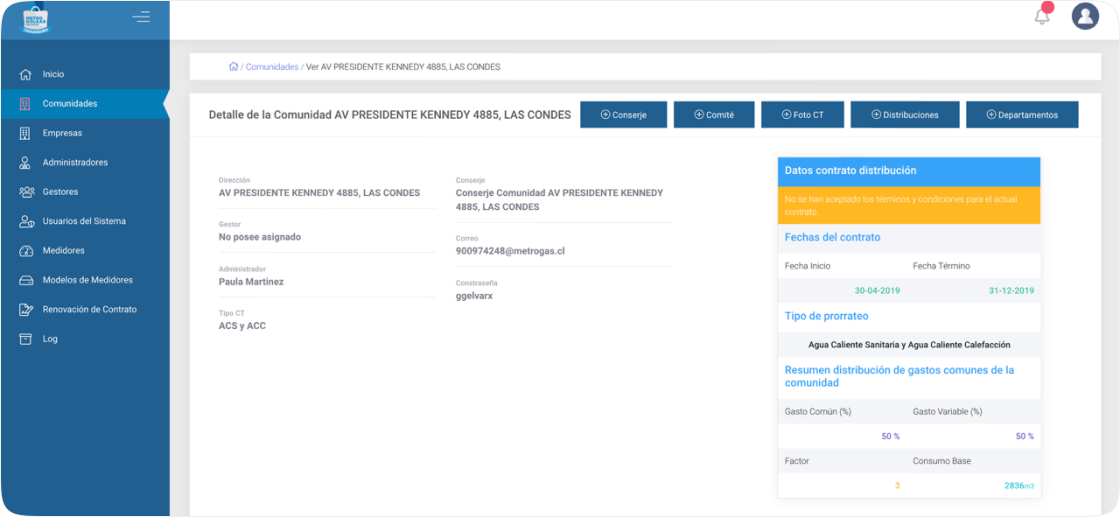The width and height of the screenshot is (1120, 517).
Task: Select Comunidades menu item
Action: [85, 104]
